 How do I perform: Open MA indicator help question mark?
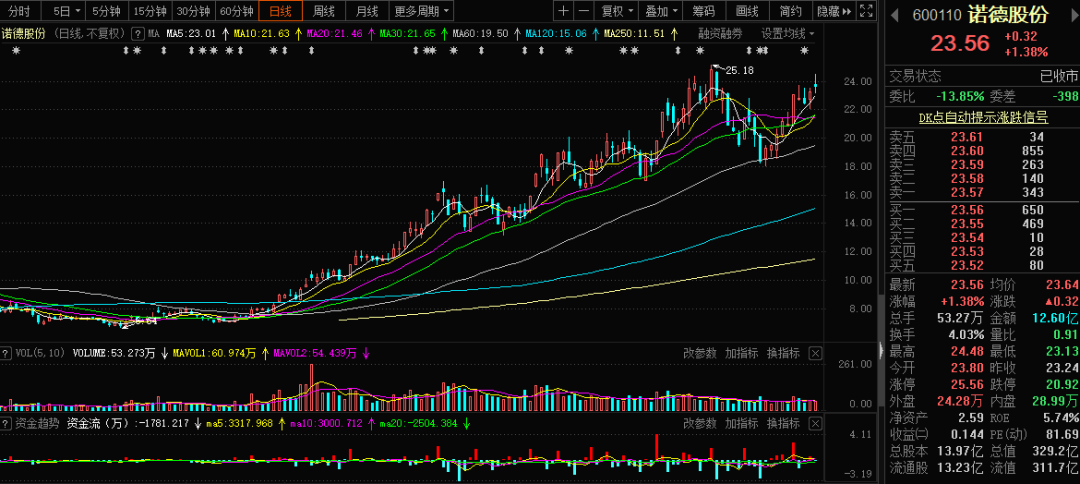[138, 33]
